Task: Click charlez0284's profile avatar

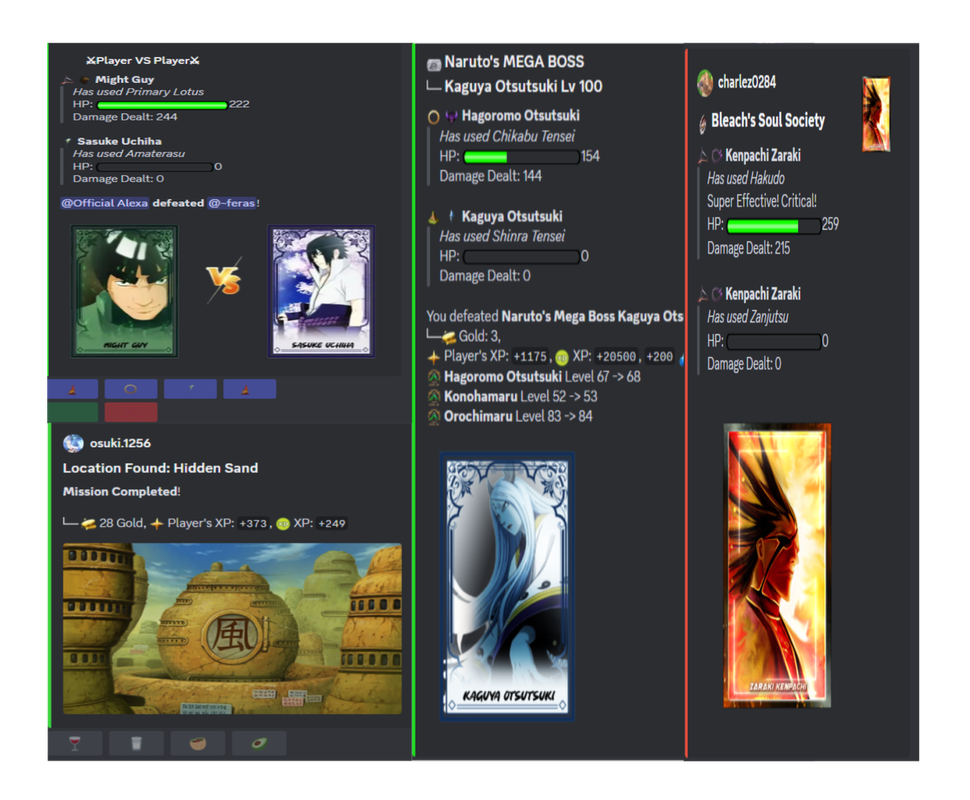Action: tap(706, 83)
